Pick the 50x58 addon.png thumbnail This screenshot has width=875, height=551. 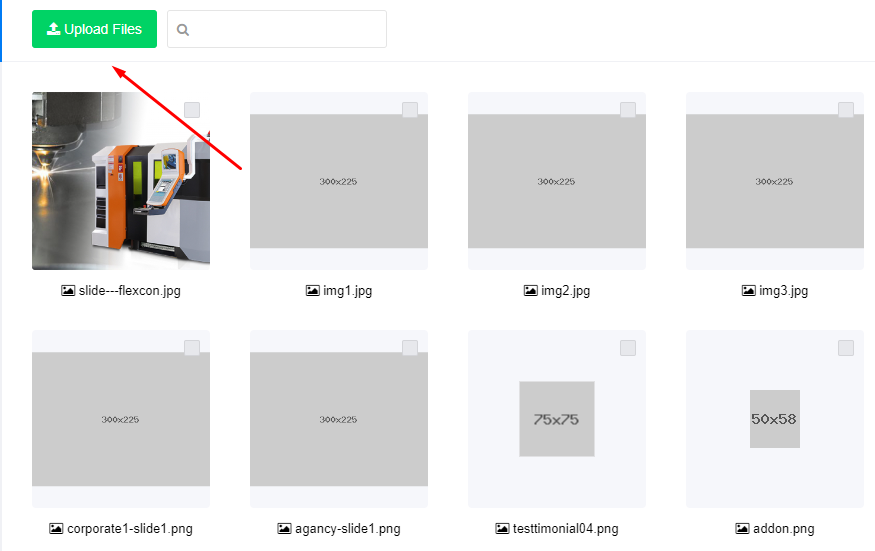[775, 419]
